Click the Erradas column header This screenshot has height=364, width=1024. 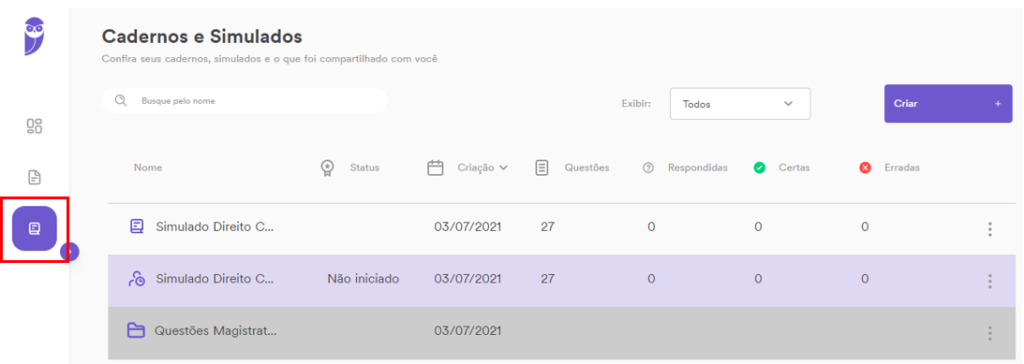click(902, 168)
